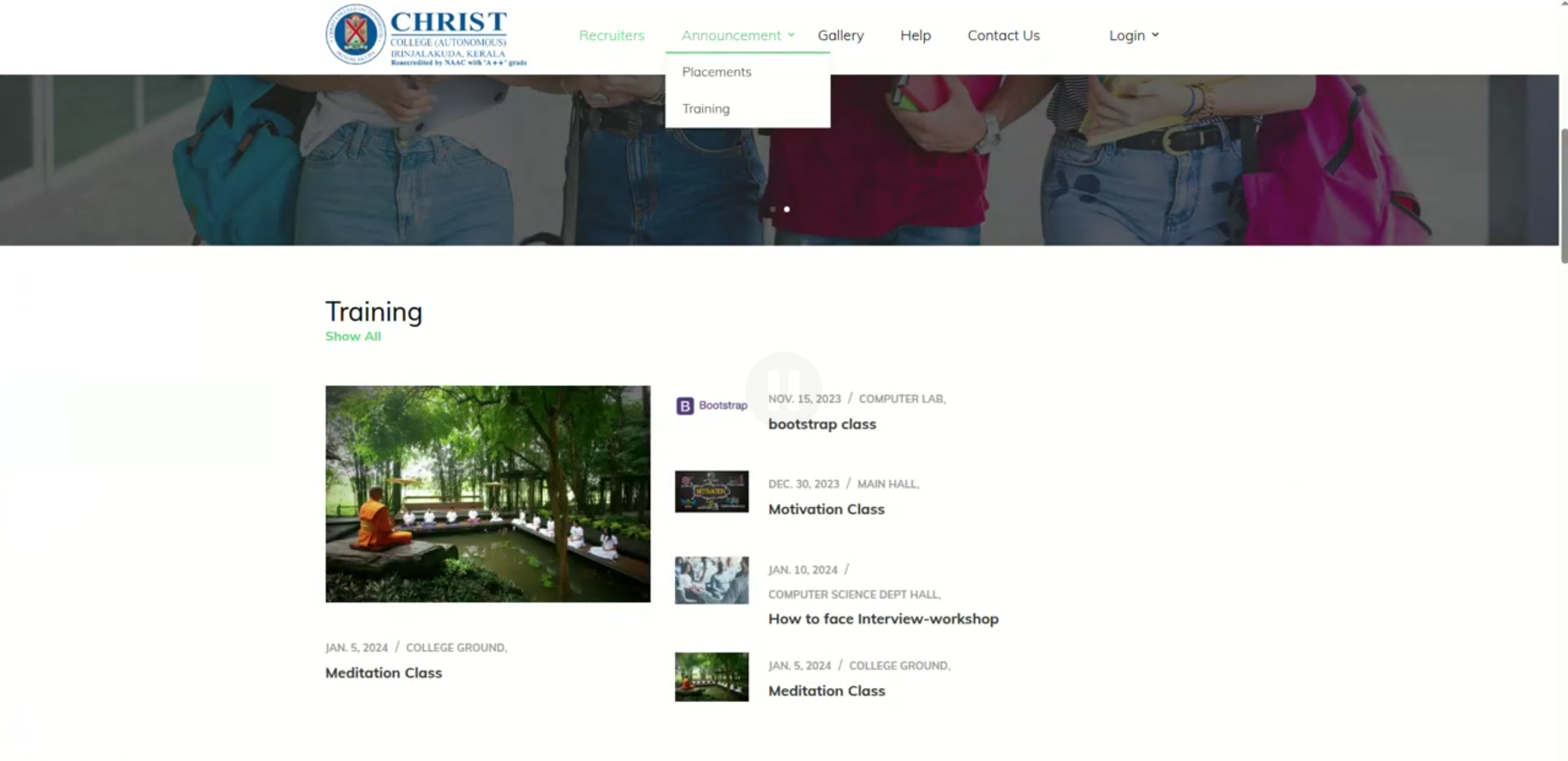Navigate to Contact Us
Viewport: 1568px width, 761px height.
(x=1003, y=35)
